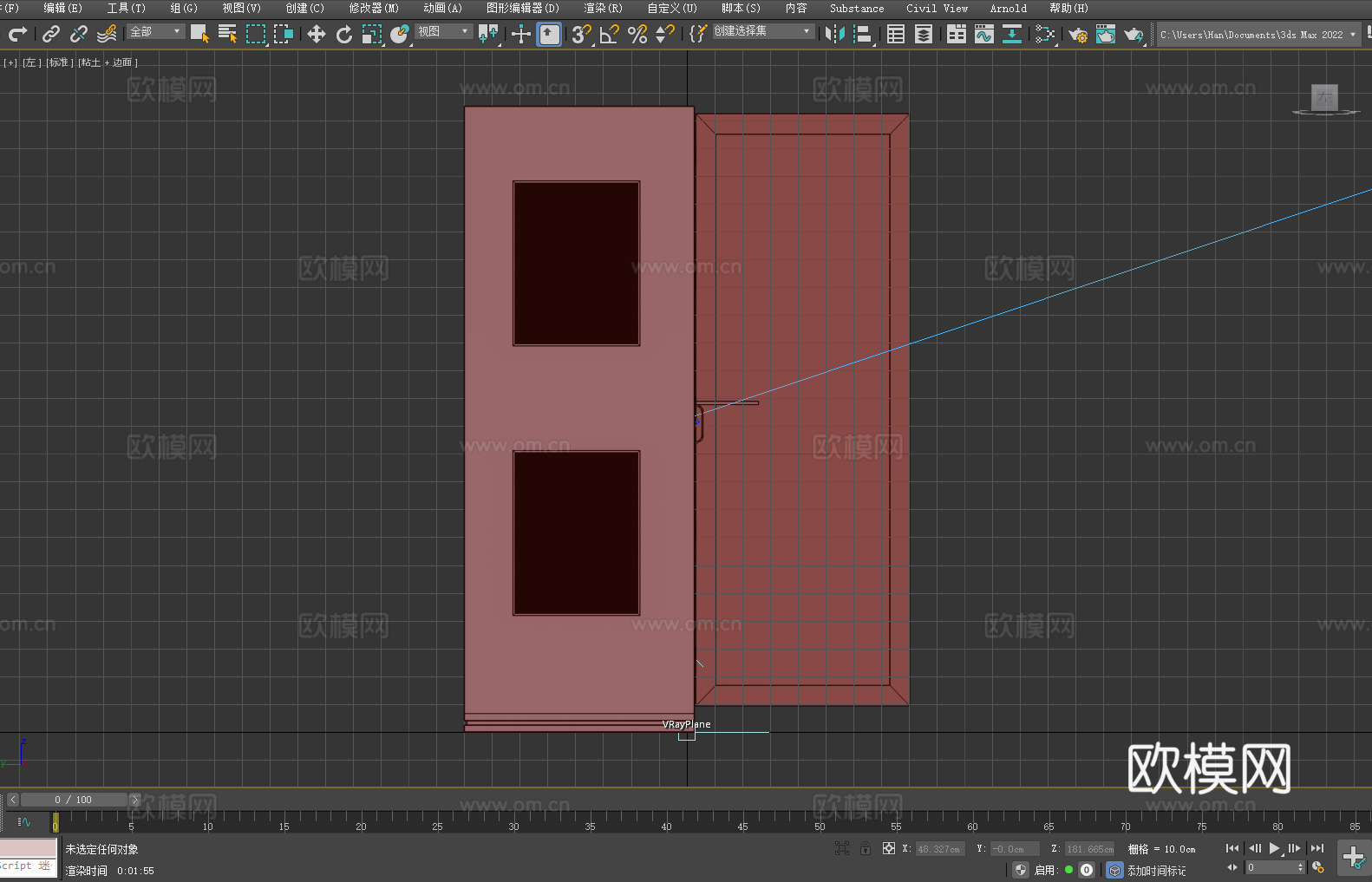Choose the rectangular selection region tool
Image resolution: width=1372 pixels, height=882 pixels.
(255, 34)
